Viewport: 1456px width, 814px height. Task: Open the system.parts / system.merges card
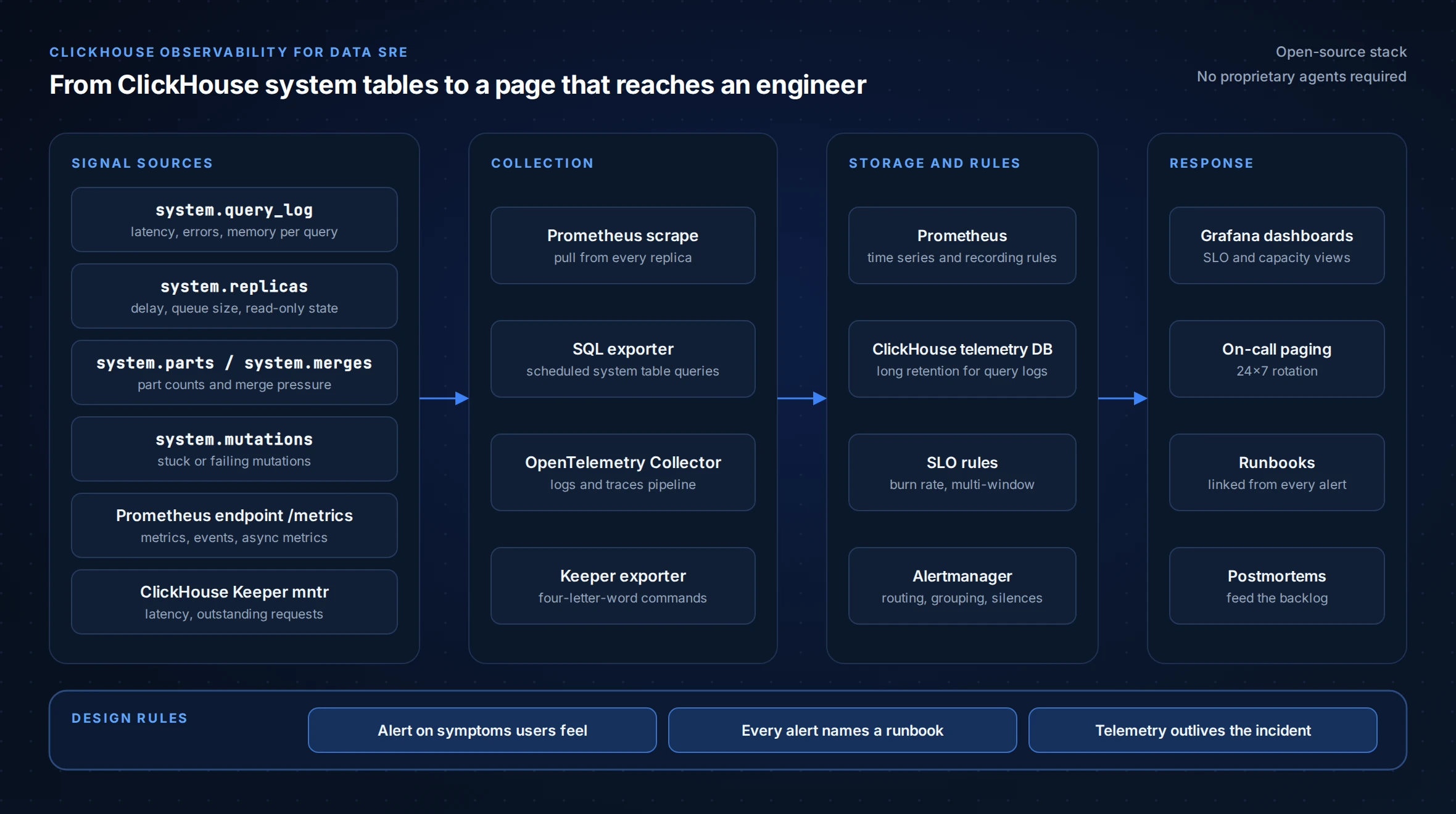[234, 372]
